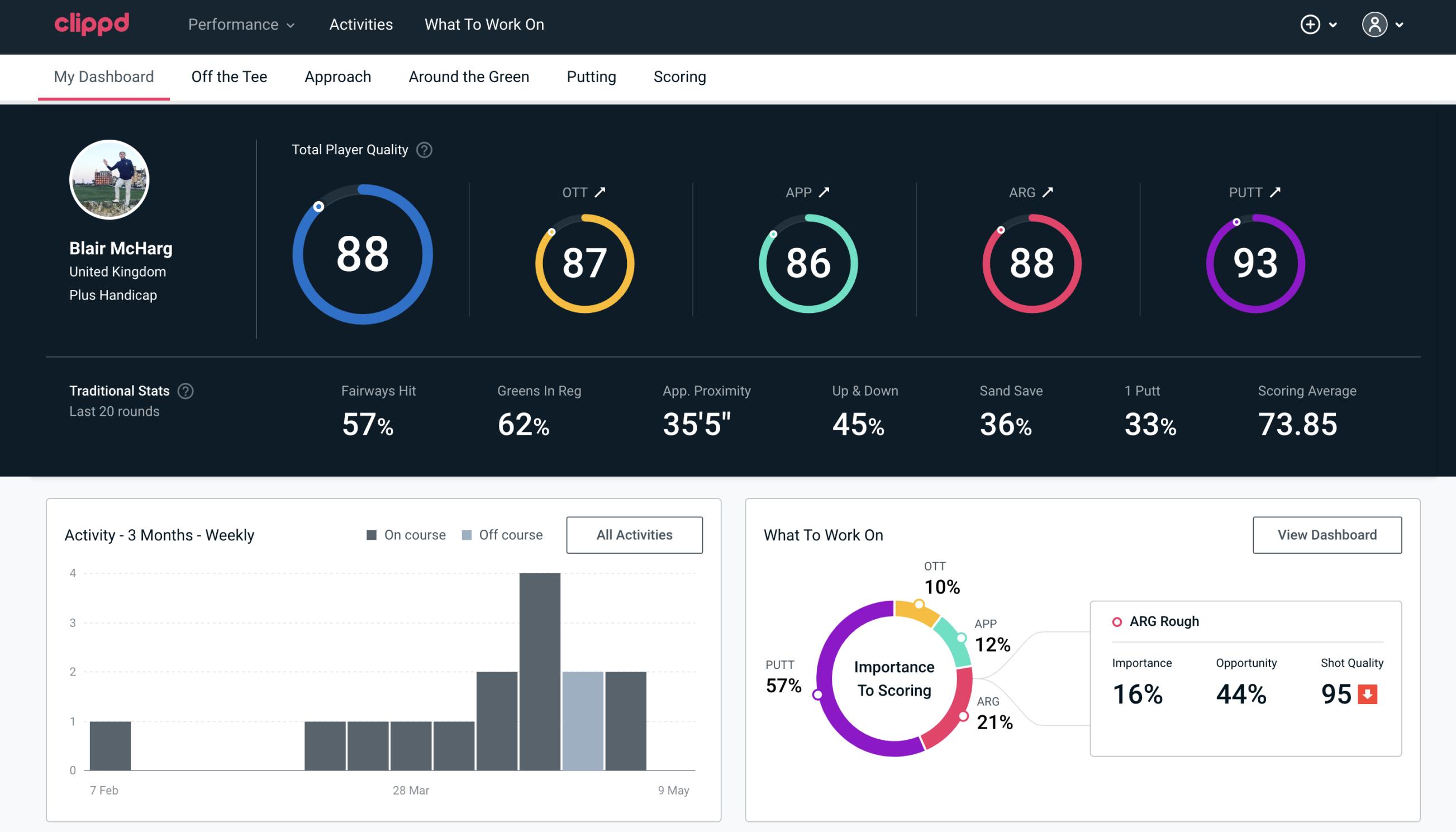1456x832 pixels.
Task: Open What To Work On page
Action: point(484,25)
